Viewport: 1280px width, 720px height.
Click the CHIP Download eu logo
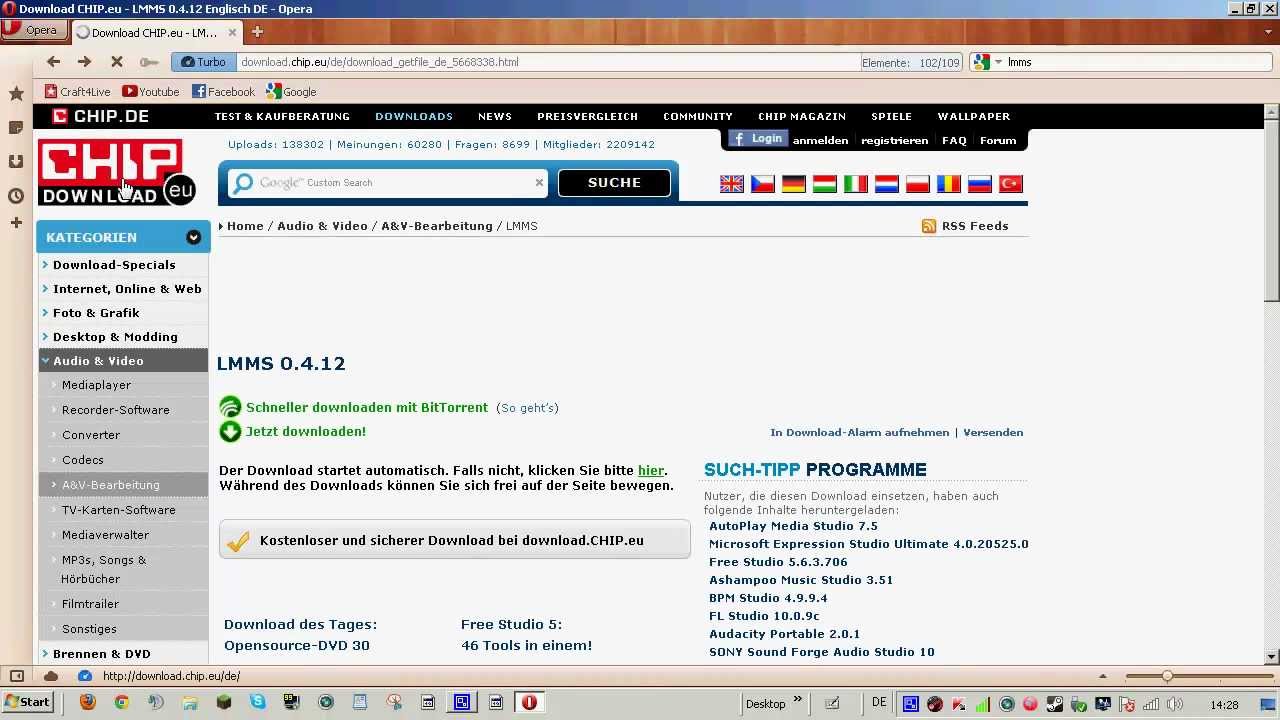click(116, 172)
